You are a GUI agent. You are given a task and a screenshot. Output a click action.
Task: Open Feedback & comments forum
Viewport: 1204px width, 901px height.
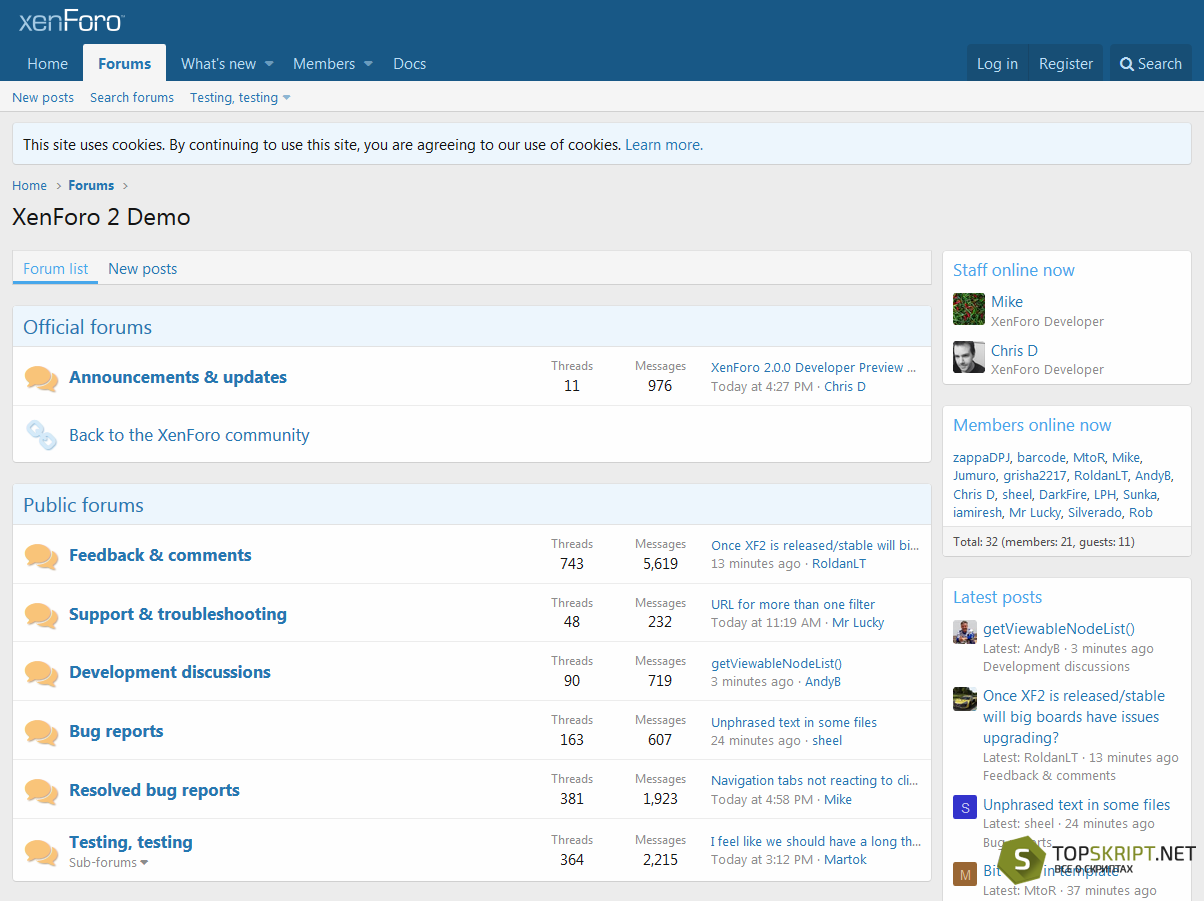(x=160, y=555)
